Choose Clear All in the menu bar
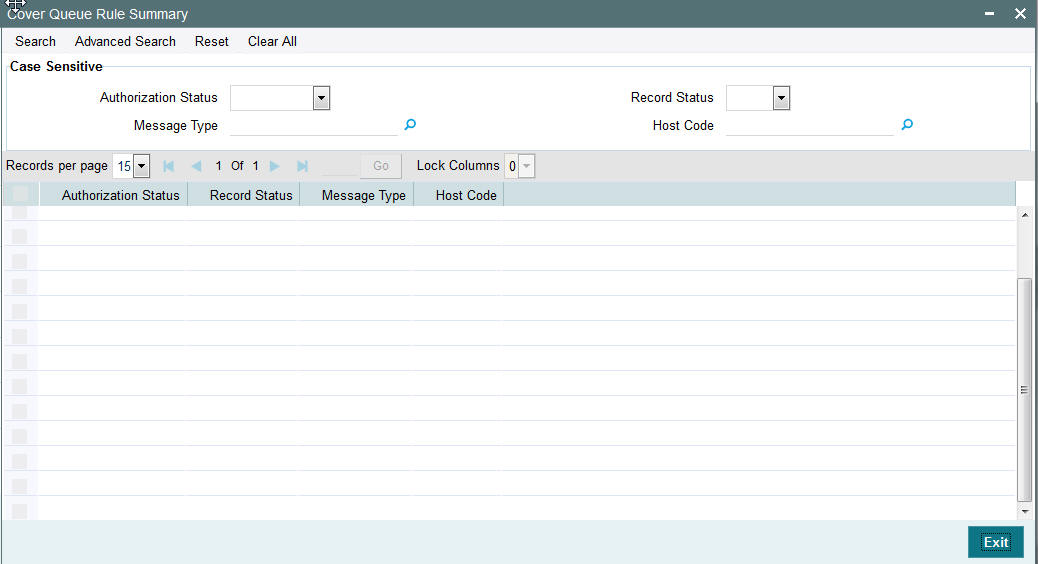 coord(272,41)
